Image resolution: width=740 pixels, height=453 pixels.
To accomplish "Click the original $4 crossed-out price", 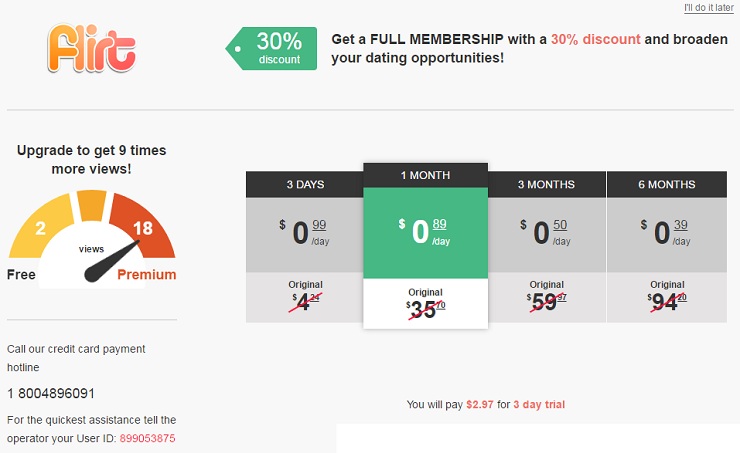I will 305,299.
